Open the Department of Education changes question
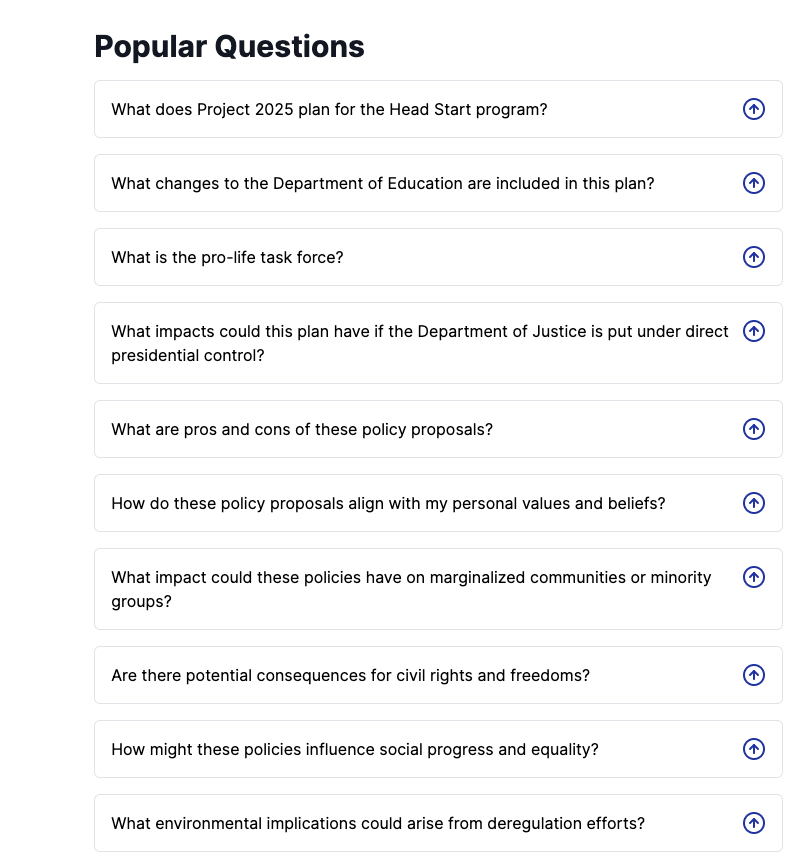The height and width of the screenshot is (862, 807). pyautogui.click(x=383, y=183)
